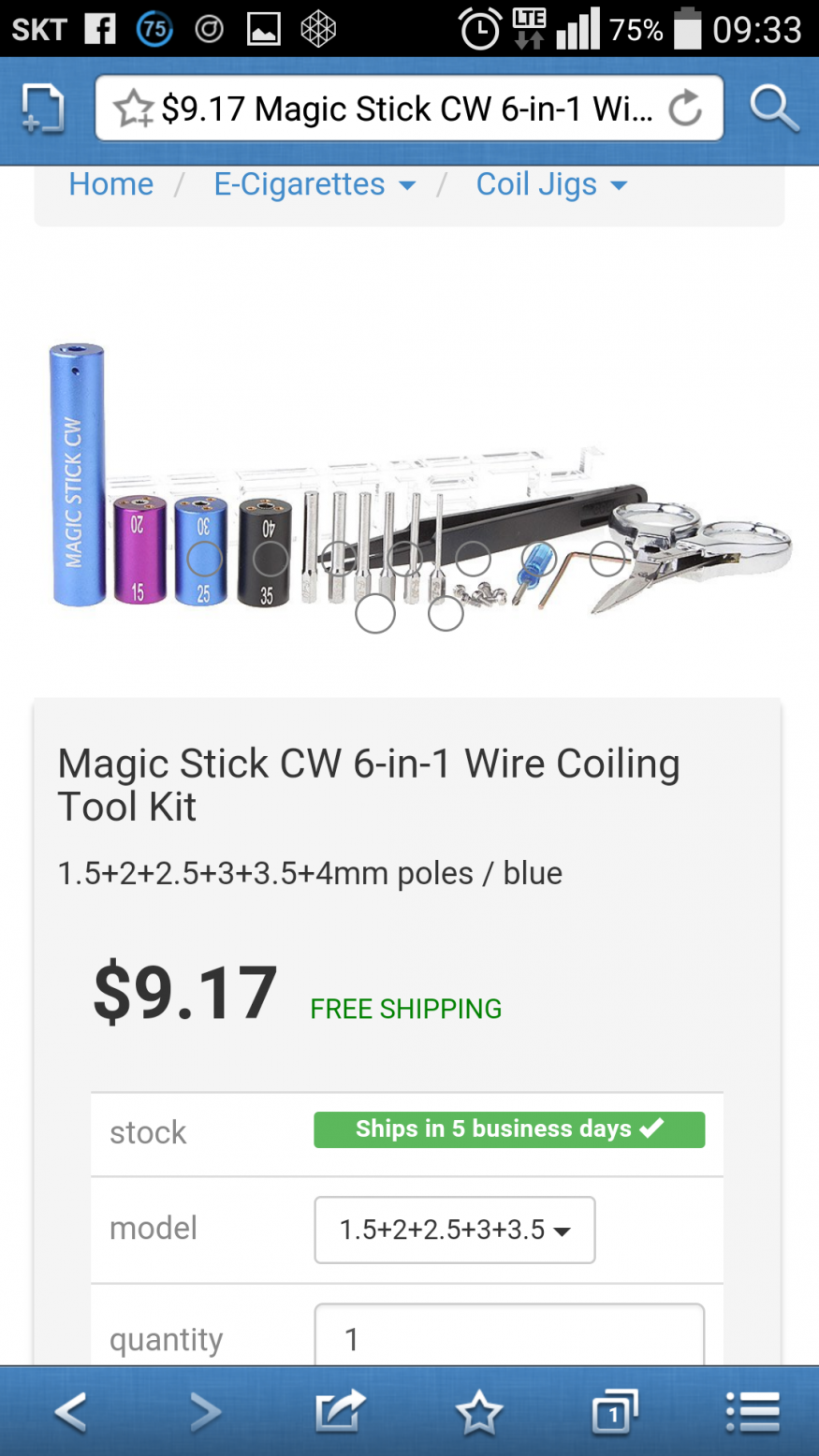The width and height of the screenshot is (819, 1456).
Task: Tap the bookmark star in address bar
Action: click(x=134, y=109)
